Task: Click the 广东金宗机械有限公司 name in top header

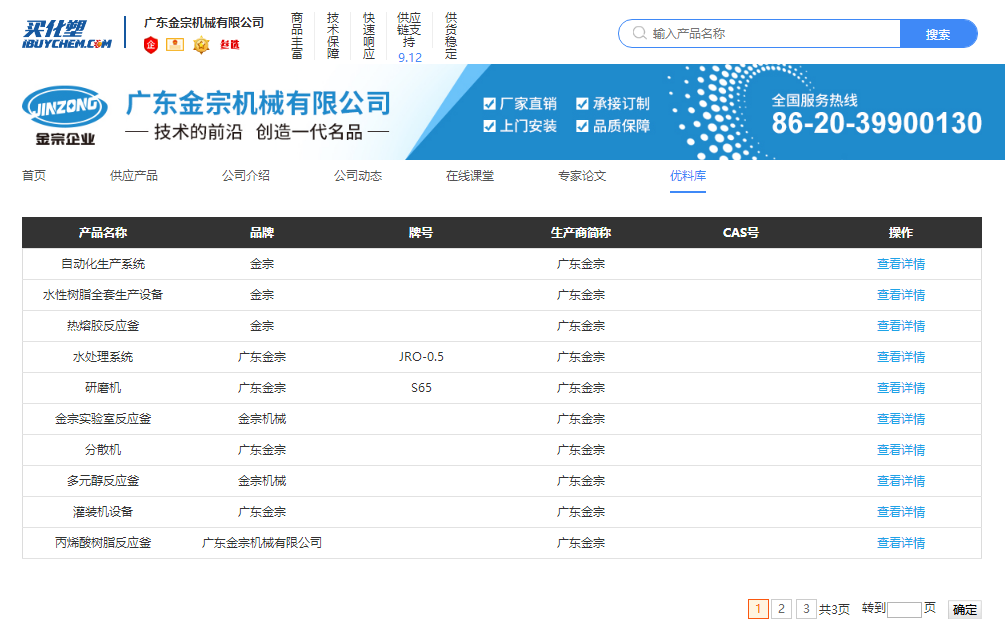Action: pyautogui.click(x=204, y=22)
